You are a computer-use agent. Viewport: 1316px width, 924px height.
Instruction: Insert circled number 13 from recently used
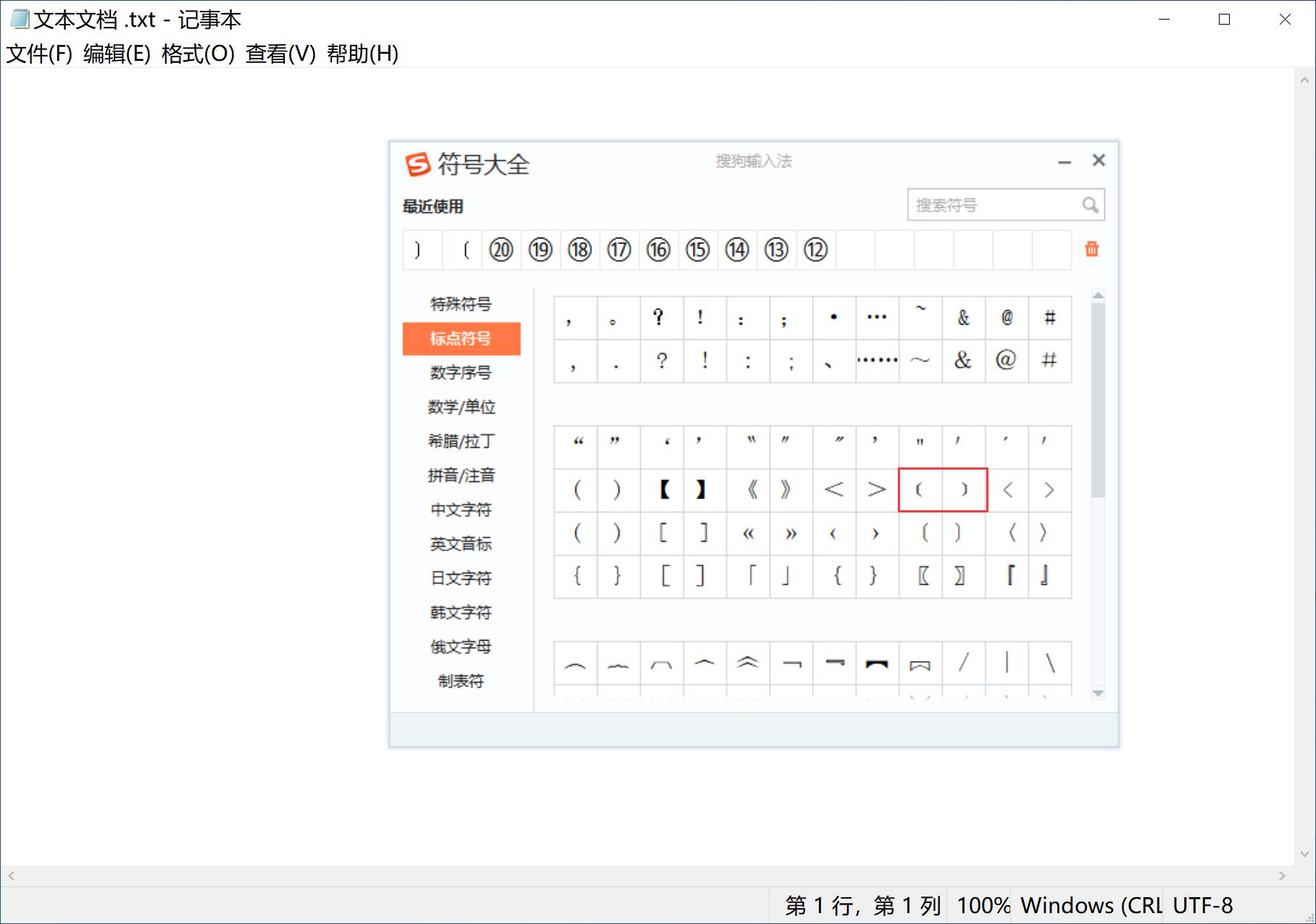776,250
